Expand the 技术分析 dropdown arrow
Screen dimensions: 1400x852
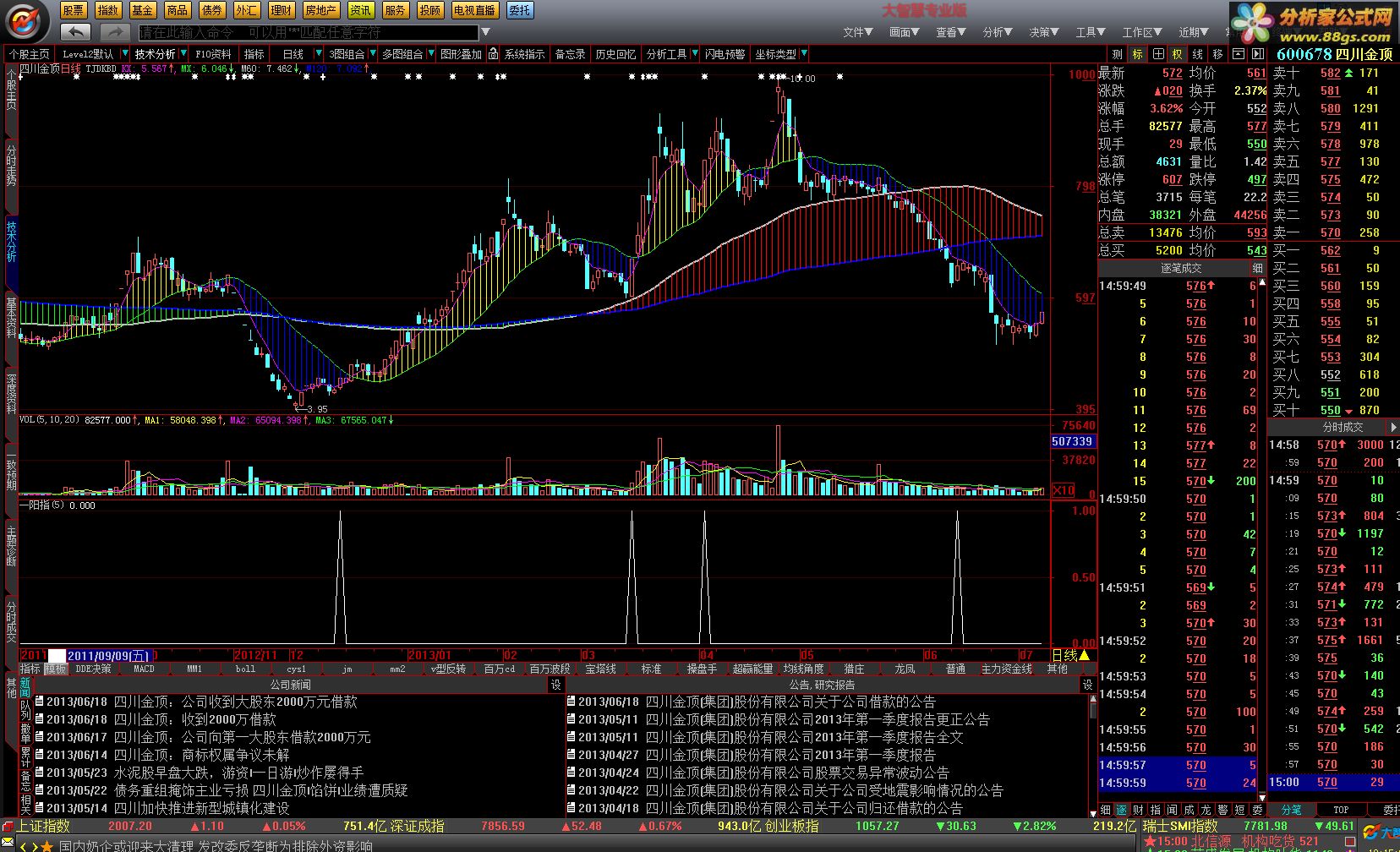183,54
